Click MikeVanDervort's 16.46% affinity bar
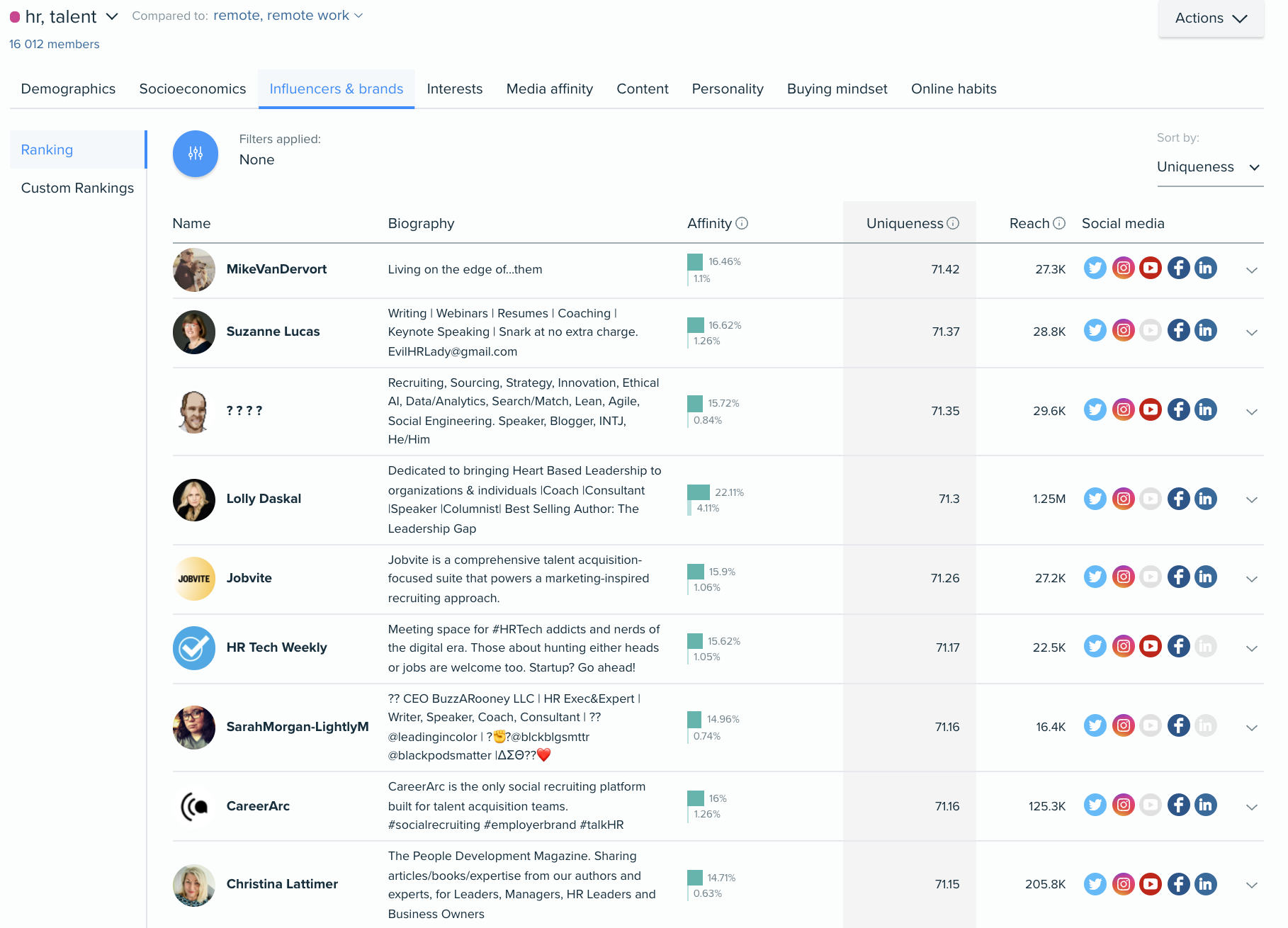 tap(695, 261)
